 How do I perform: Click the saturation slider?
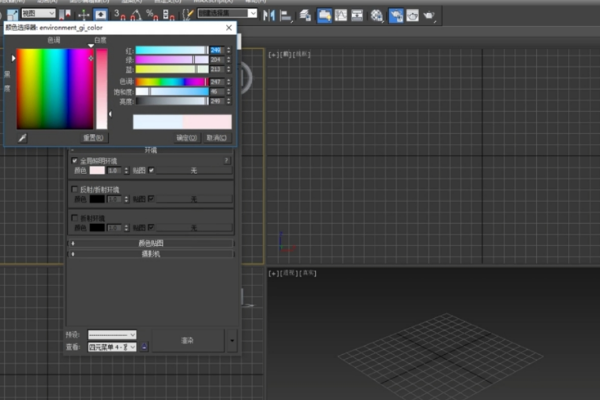[x=172, y=91]
